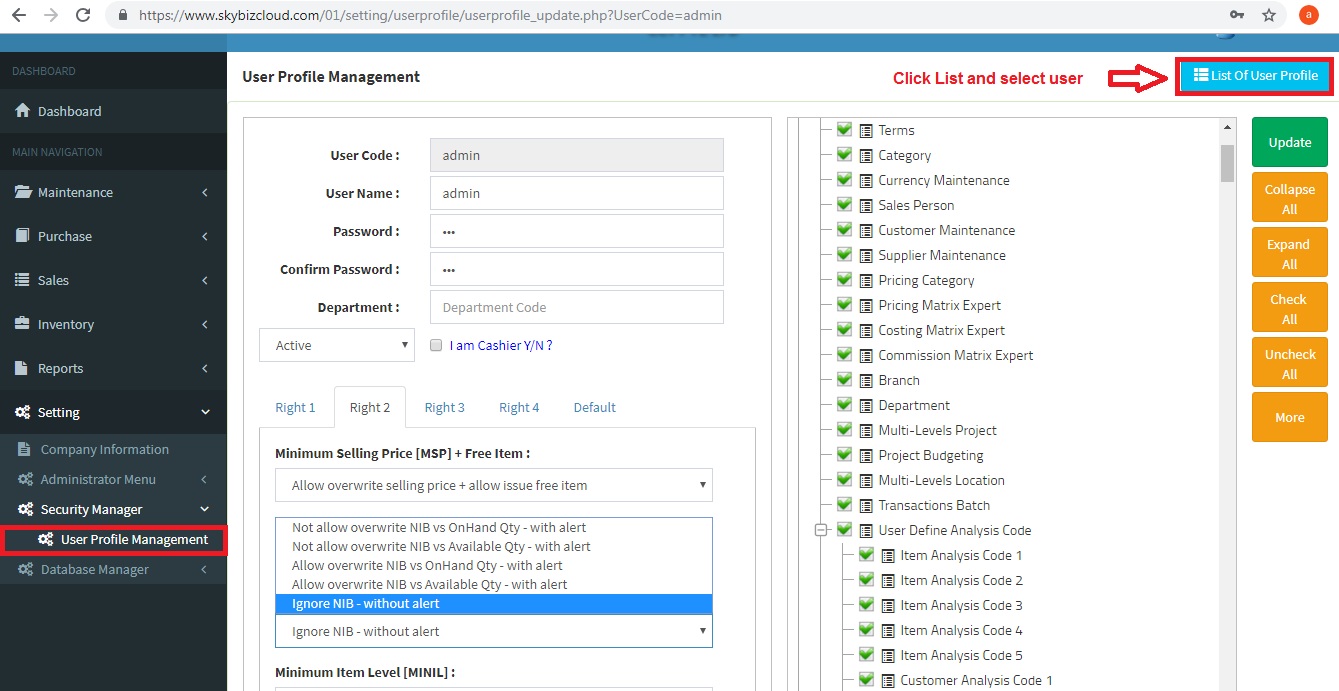Viewport: 1339px width, 691px height.
Task: Open the Active status dropdown
Action: 337,345
